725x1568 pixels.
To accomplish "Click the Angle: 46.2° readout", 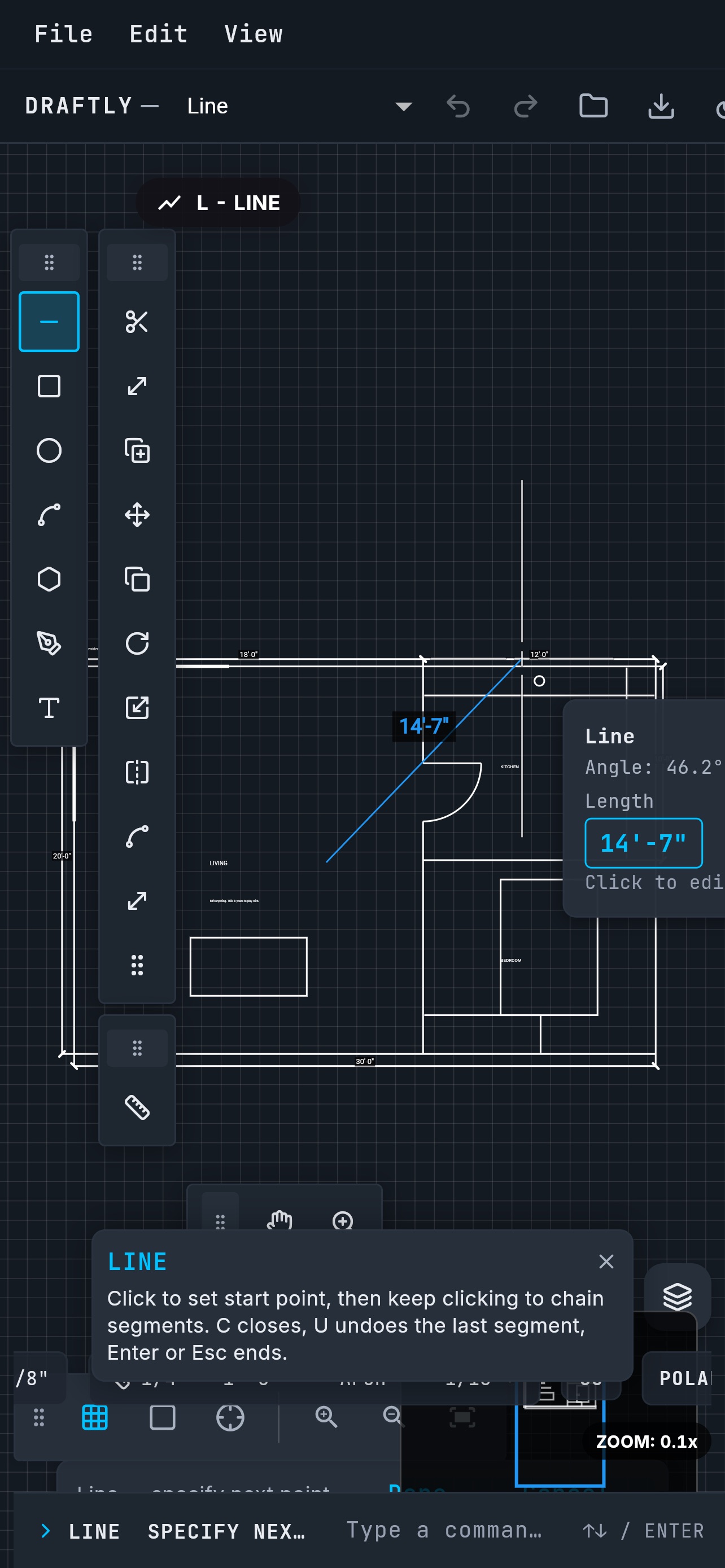I will [x=654, y=767].
